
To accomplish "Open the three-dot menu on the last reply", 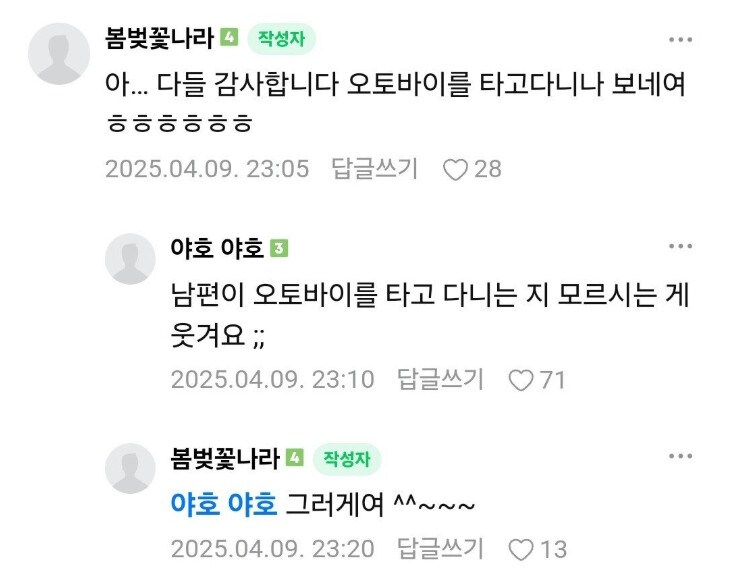I will [680, 456].
